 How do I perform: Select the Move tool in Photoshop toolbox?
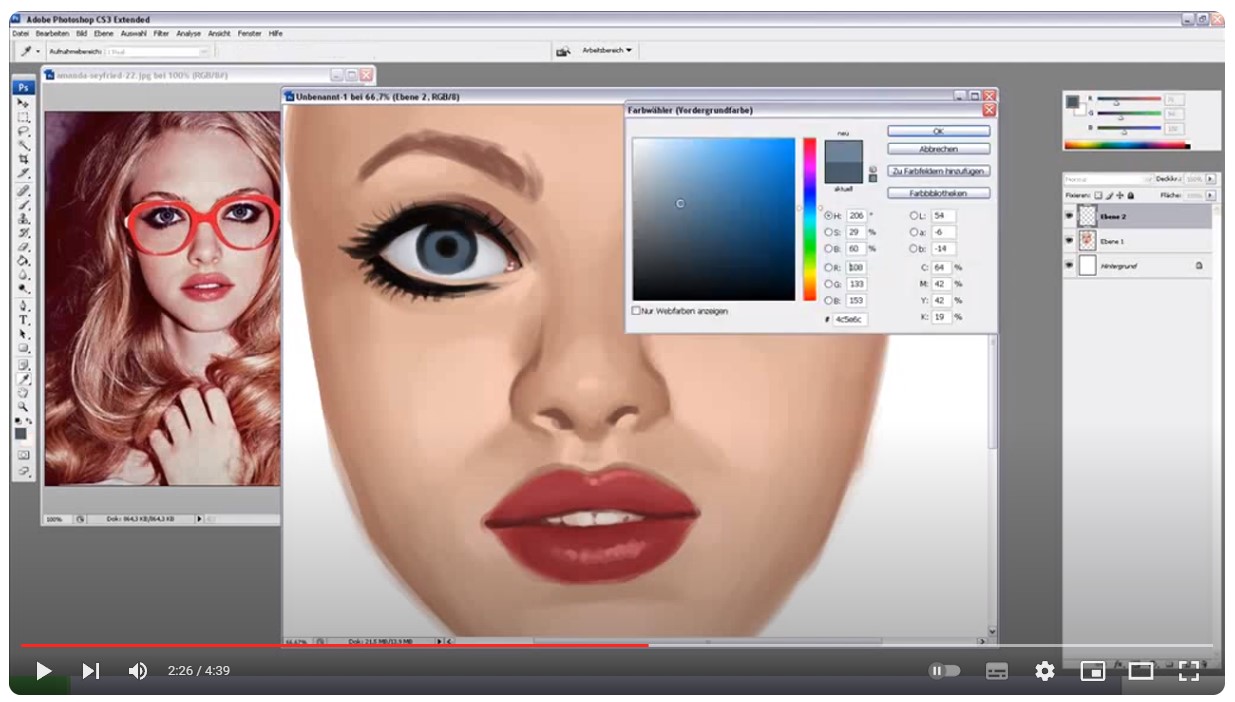(23, 103)
